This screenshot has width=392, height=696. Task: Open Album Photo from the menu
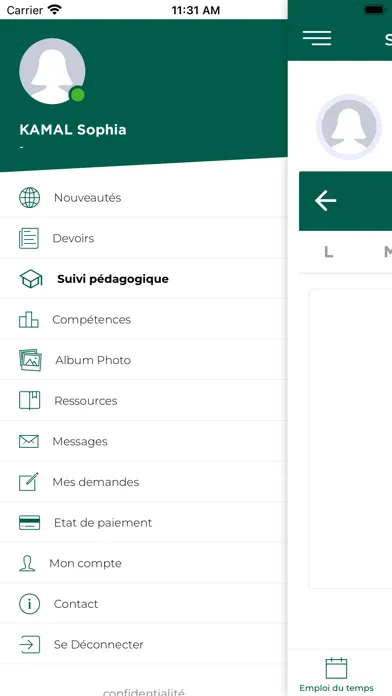[144, 360]
